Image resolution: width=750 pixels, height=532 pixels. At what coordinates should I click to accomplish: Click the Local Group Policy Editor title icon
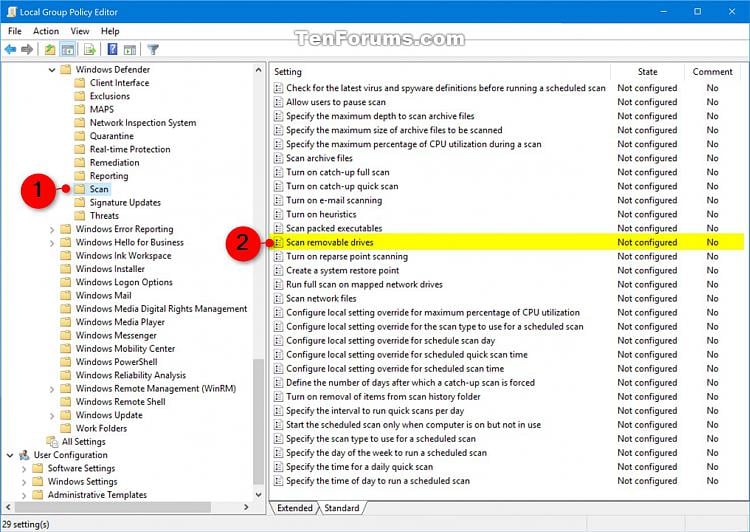click(11, 12)
